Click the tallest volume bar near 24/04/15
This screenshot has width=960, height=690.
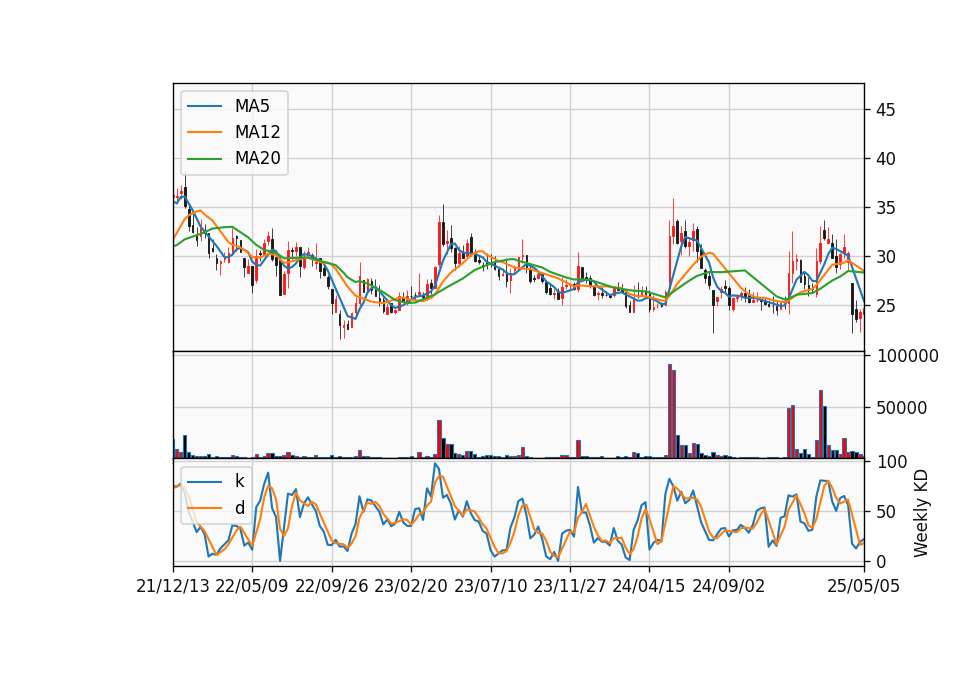(670, 411)
